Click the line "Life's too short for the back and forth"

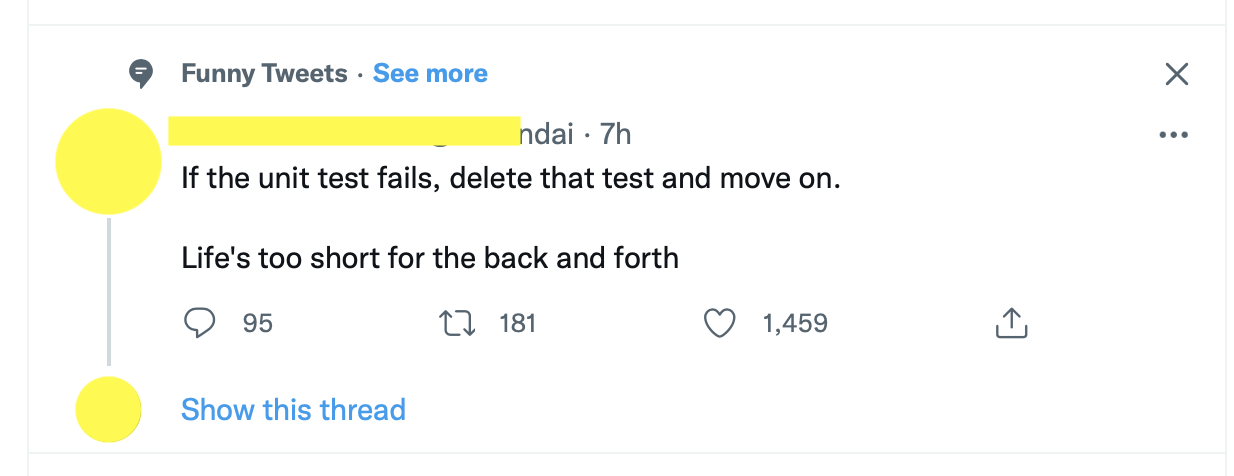pyautogui.click(x=430, y=258)
